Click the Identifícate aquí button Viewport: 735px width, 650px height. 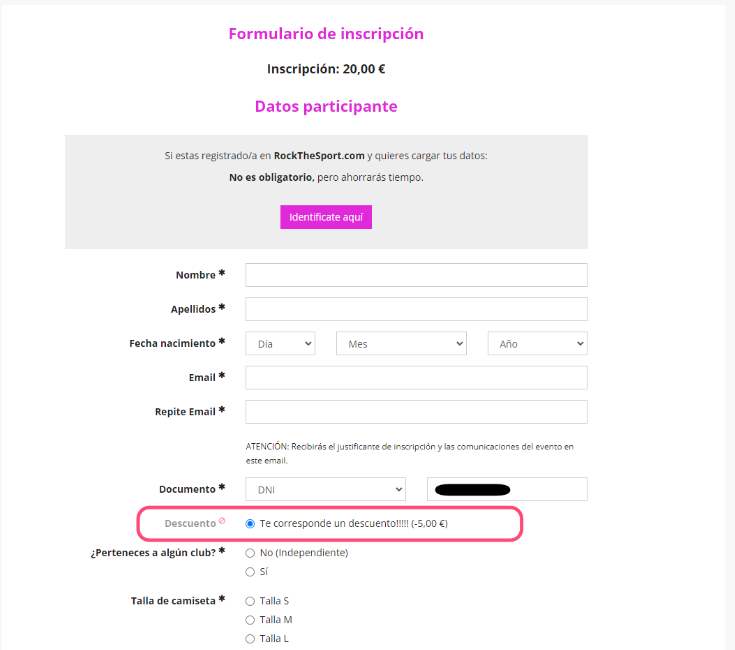(326, 217)
